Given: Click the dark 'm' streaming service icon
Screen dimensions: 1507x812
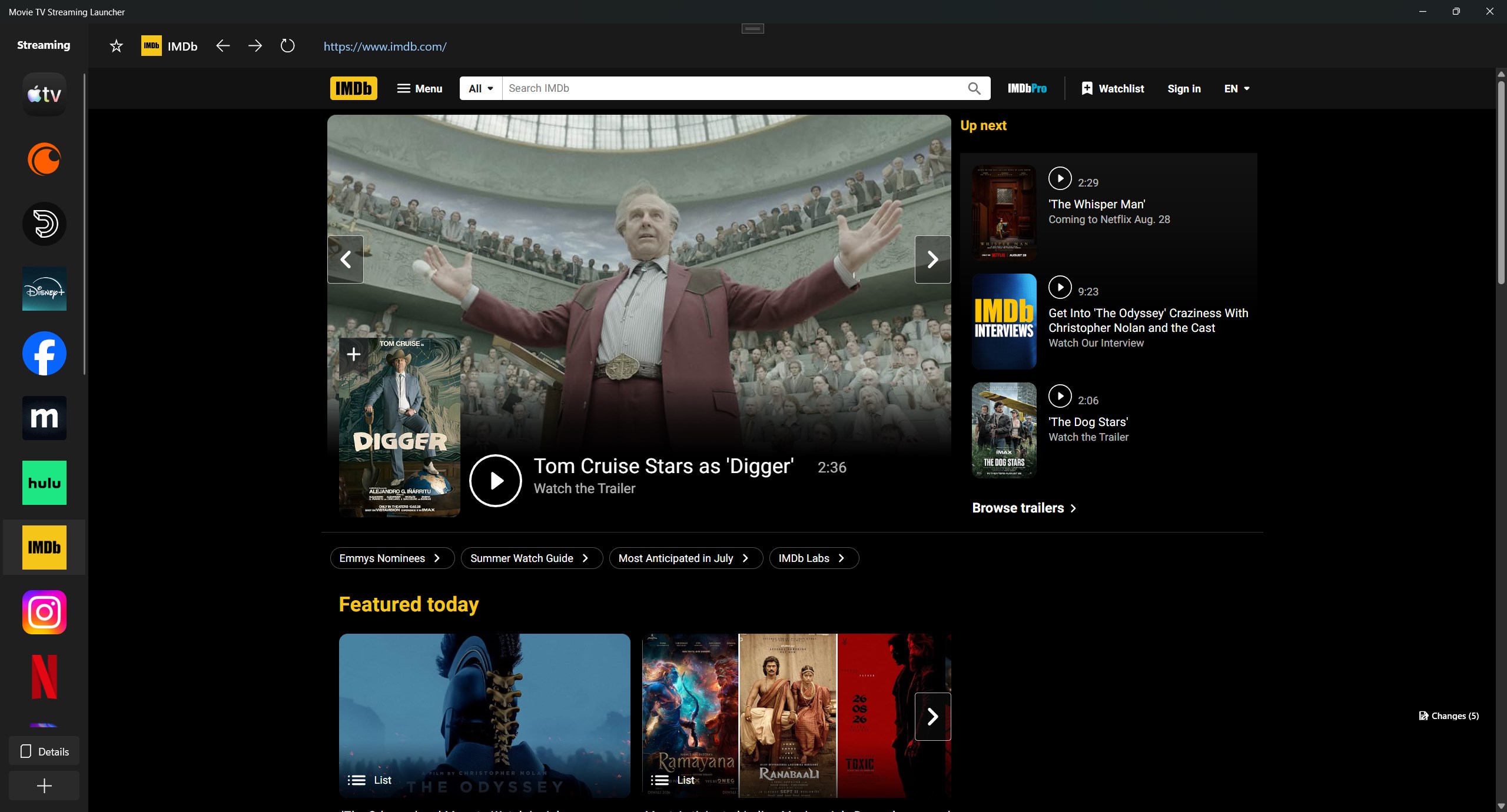Looking at the screenshot, I should pyautogui.click(x=44, y=418).
